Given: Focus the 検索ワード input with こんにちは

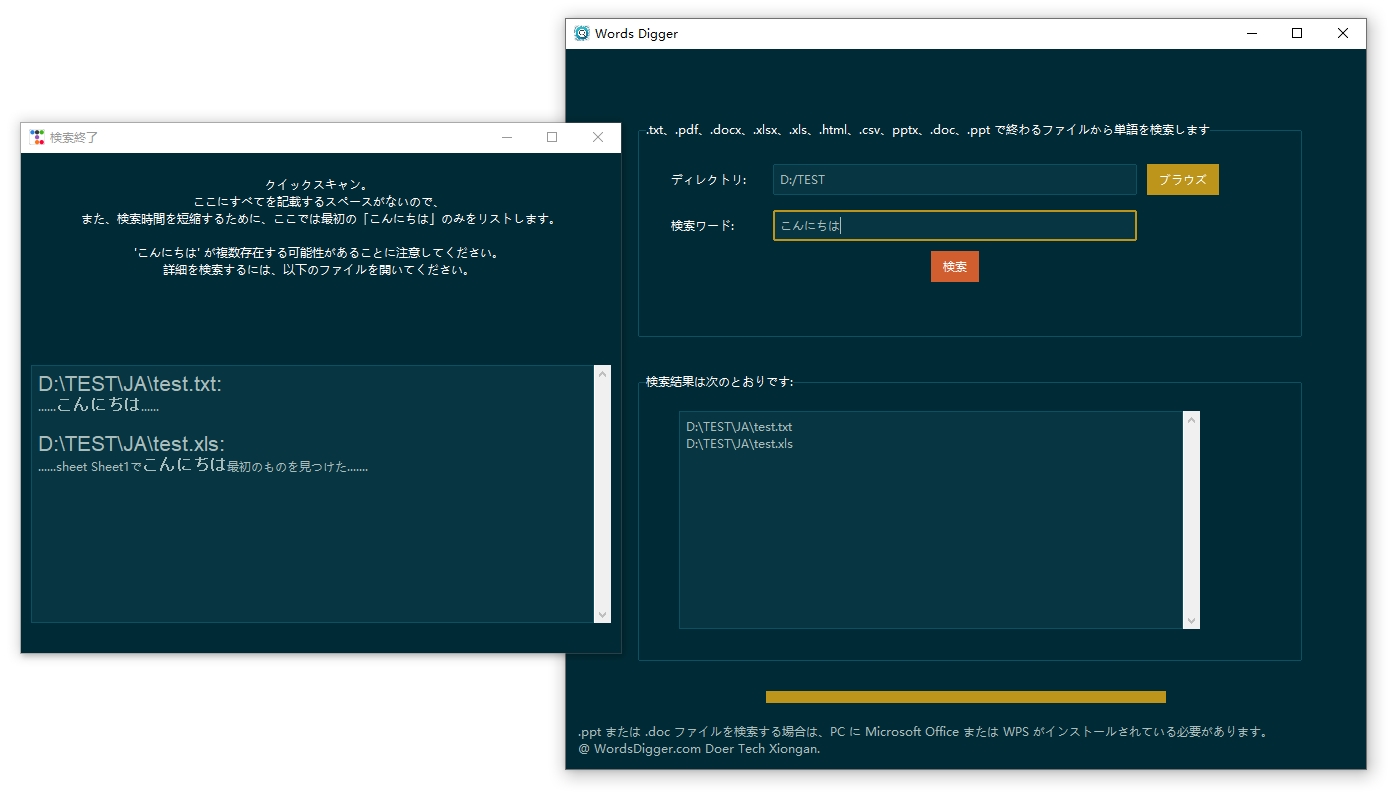Looking at the screenshot, I should coord(954,226).
